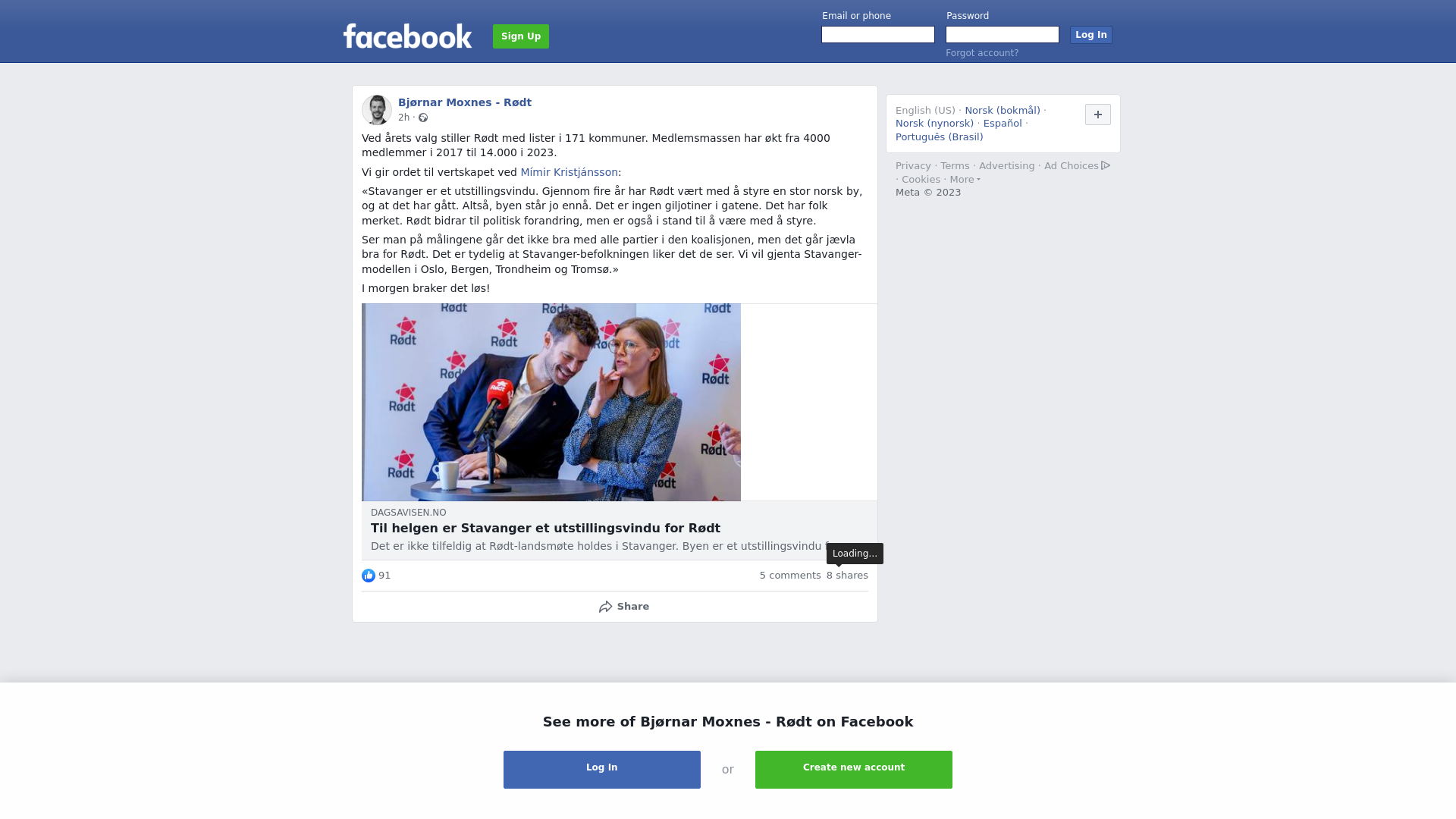The width and height of the screenshot is (1456, 819).
Task: Add more languages with plus button
Action: coord(1098,115)
